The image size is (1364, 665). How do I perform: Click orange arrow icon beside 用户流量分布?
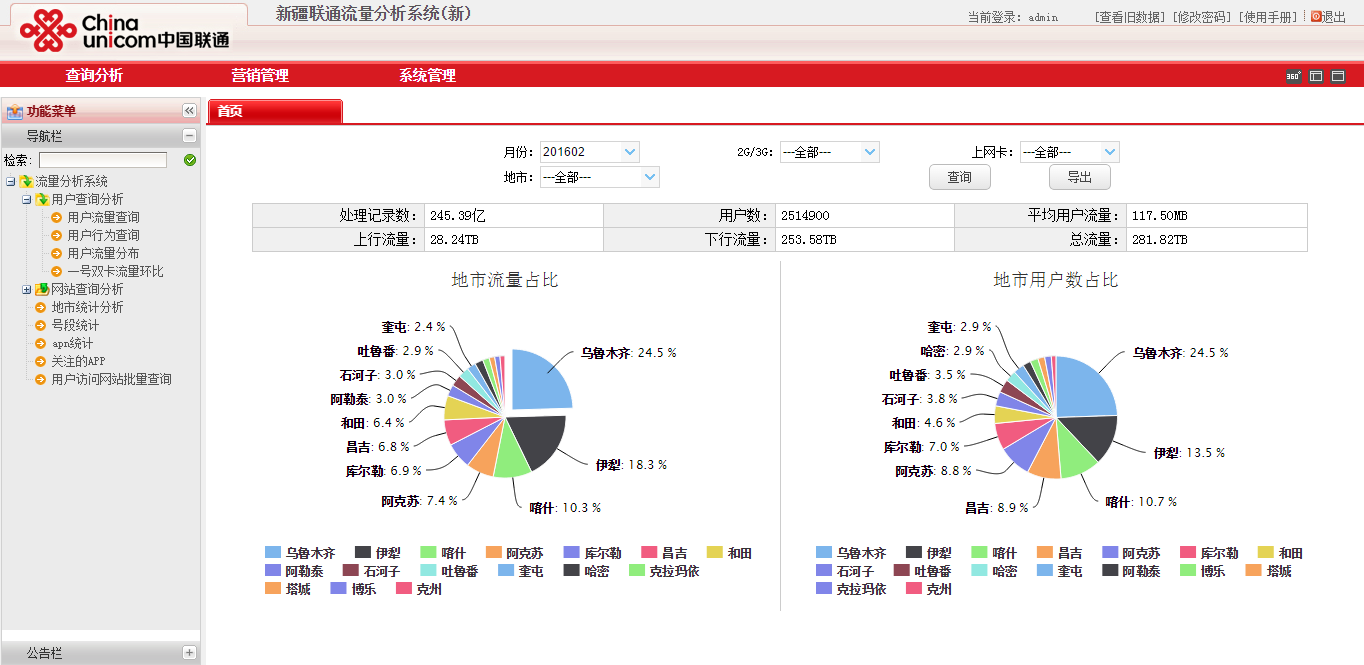click(57, 253)
